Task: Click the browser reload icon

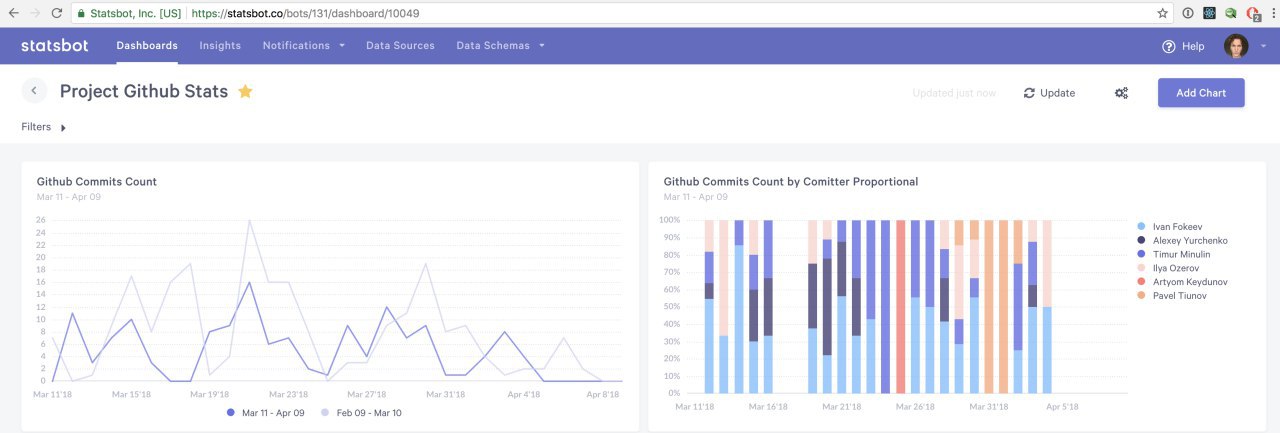Action: [56, 13]
